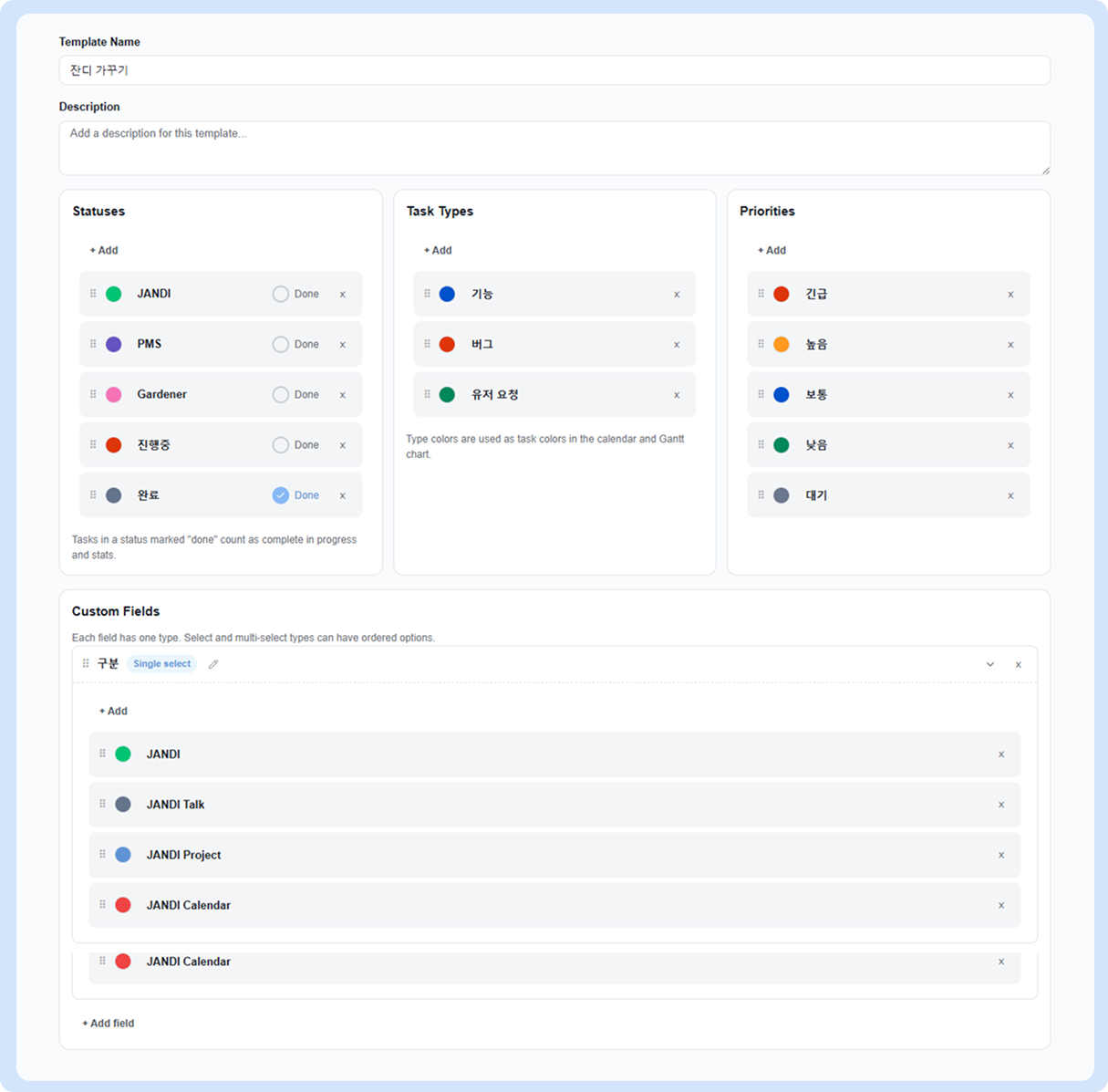The image size is (1108, 1092).
Task: Focus the Description text area
Action: pyautogui.click(x=554, y=148)
